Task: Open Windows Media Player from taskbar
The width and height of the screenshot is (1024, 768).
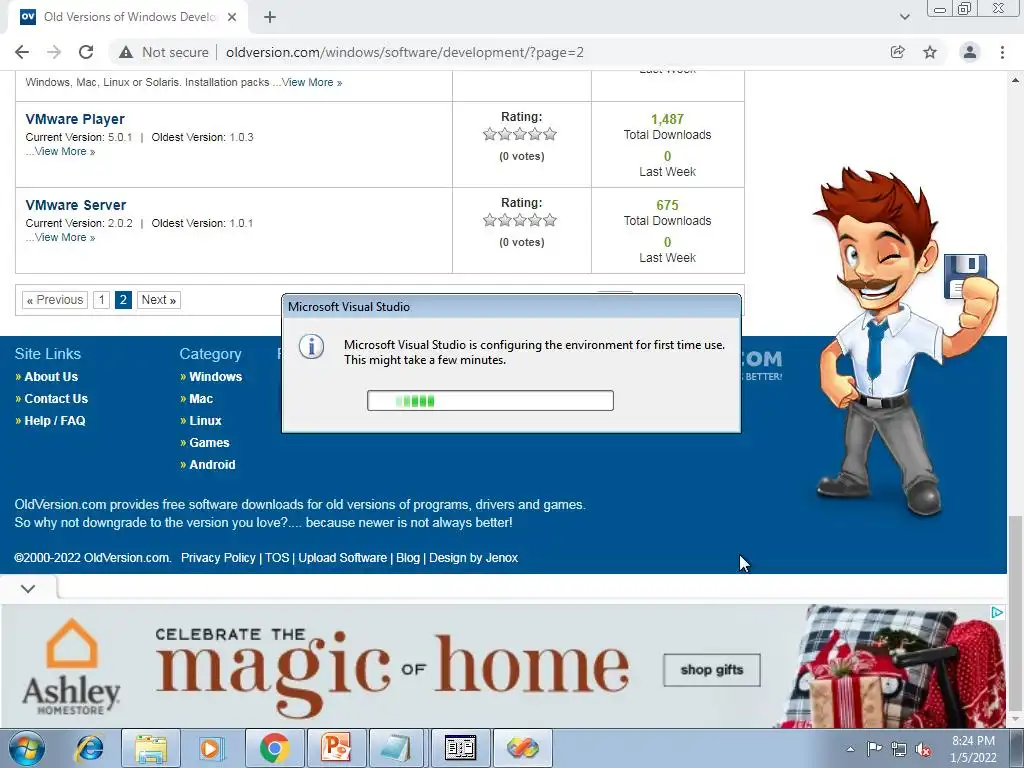Action: (212, 748)
